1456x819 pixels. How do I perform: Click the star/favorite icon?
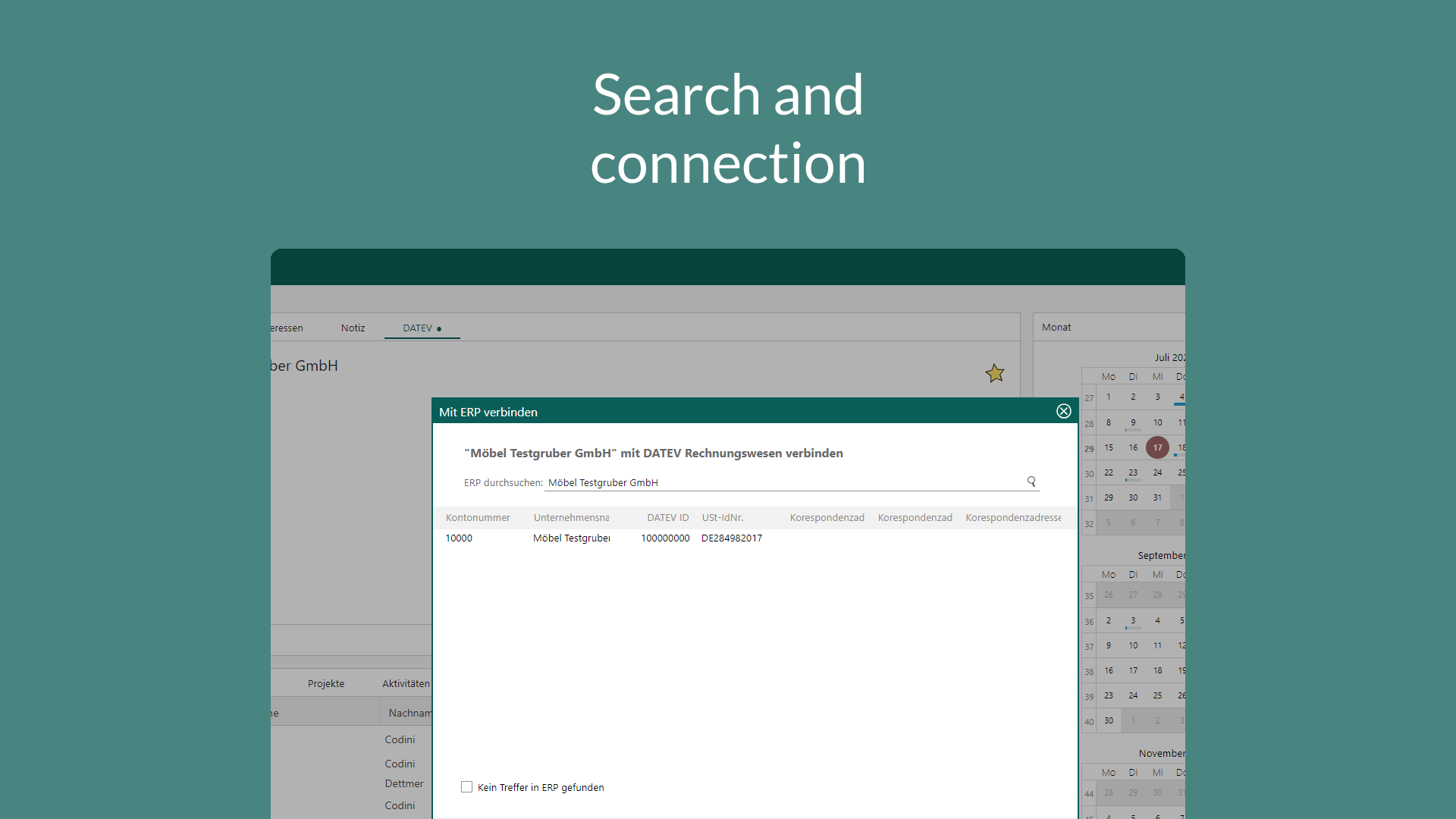coord(994,373)
